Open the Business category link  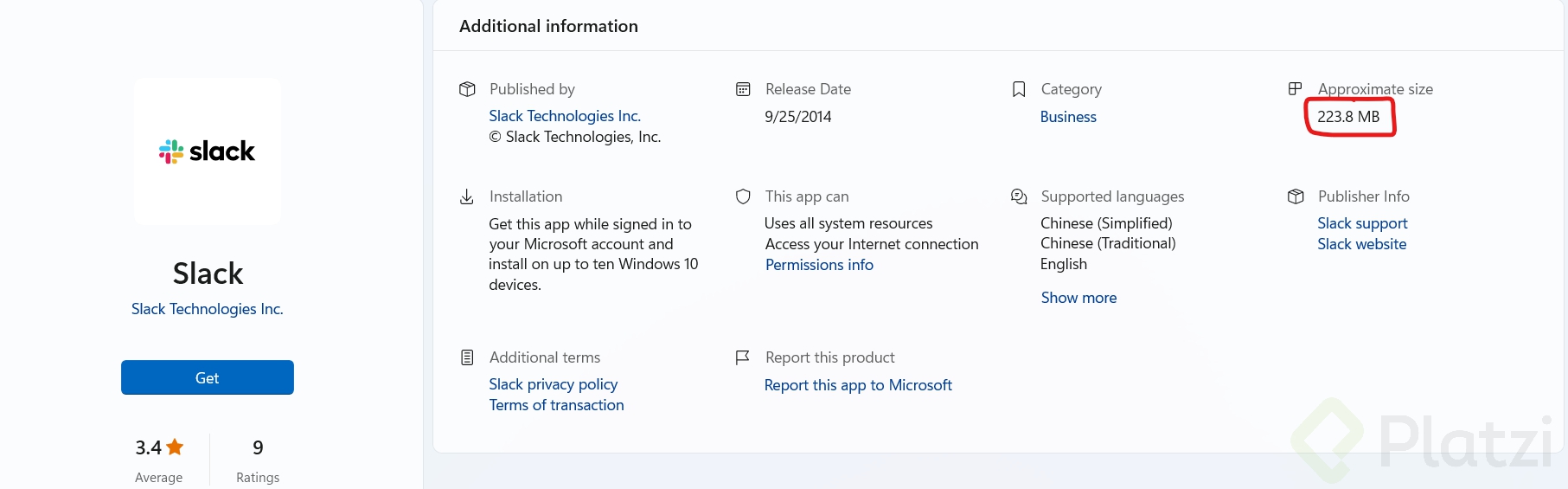[1068, 117]
